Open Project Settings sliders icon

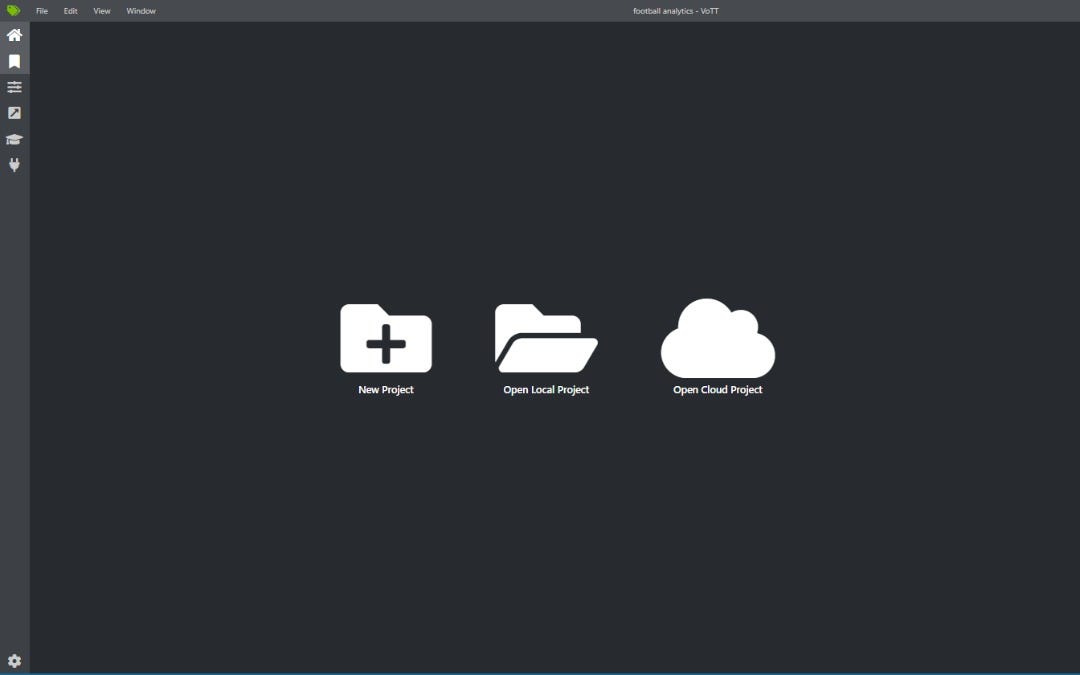click(x=14, y=87)
